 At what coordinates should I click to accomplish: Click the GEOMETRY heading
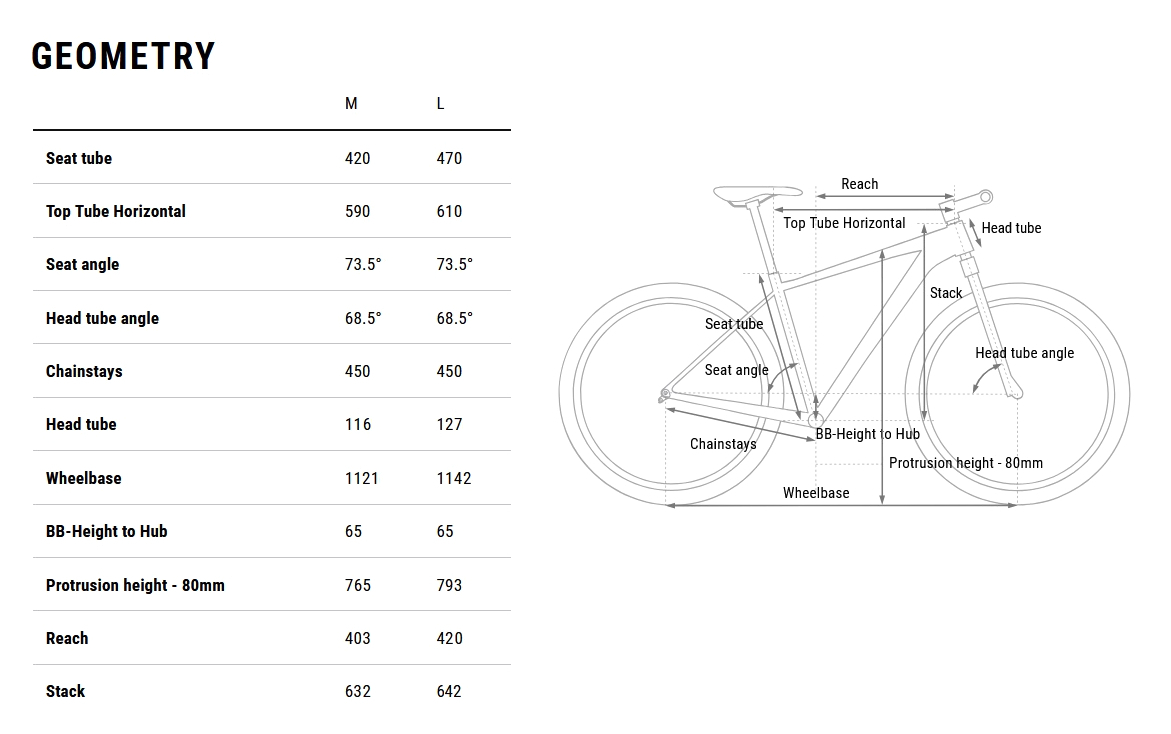coord(123,57)
